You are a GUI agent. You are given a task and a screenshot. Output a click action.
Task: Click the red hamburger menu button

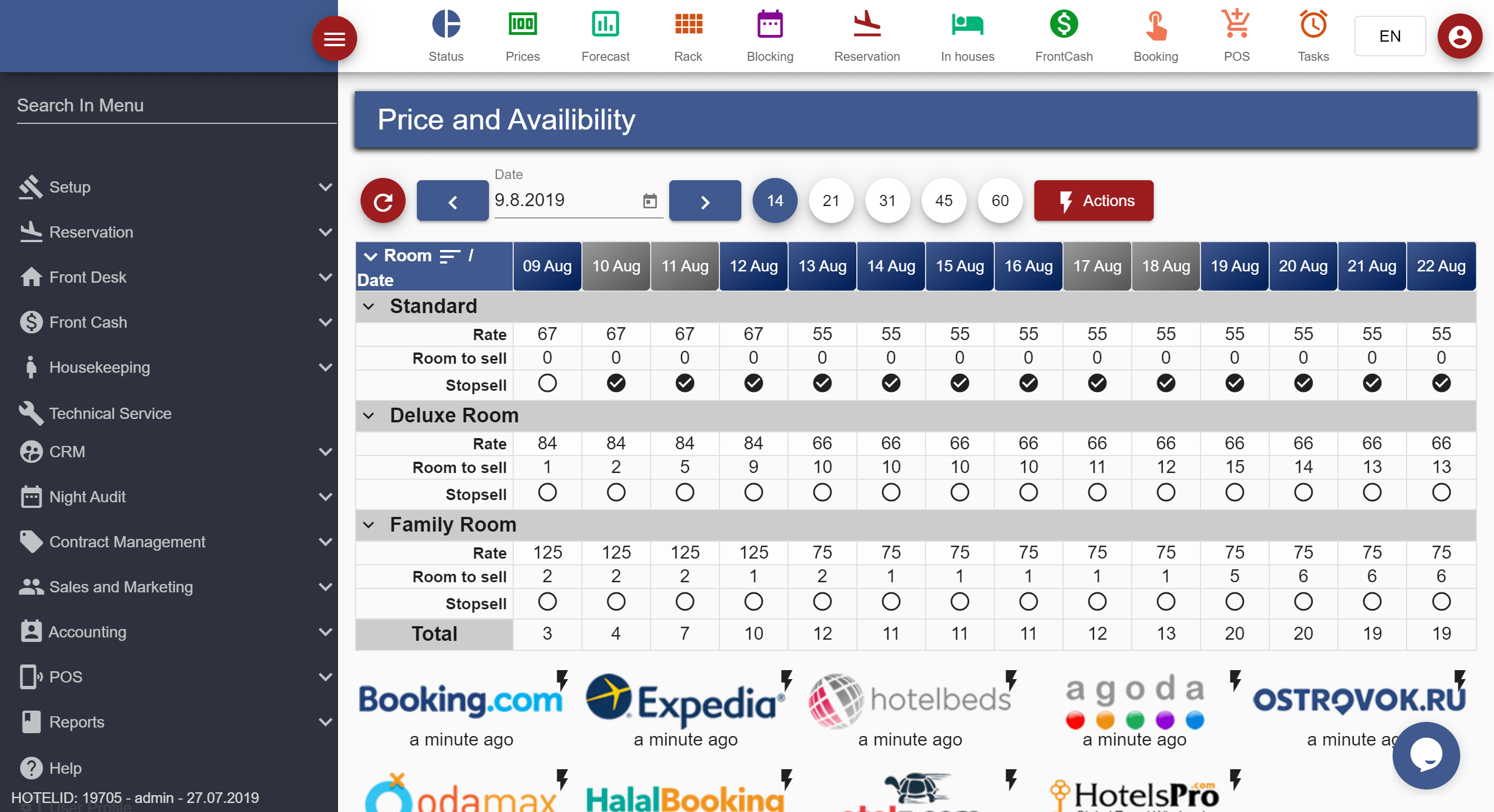[x=334, y=39]
